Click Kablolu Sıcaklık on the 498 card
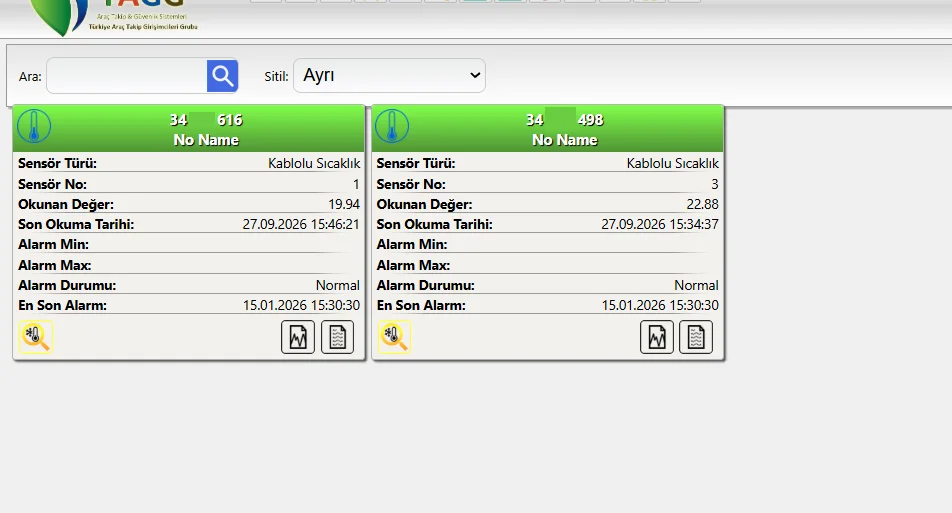This screenshot has height=513, width=952. pyautogui.click(x=673, y=163)
